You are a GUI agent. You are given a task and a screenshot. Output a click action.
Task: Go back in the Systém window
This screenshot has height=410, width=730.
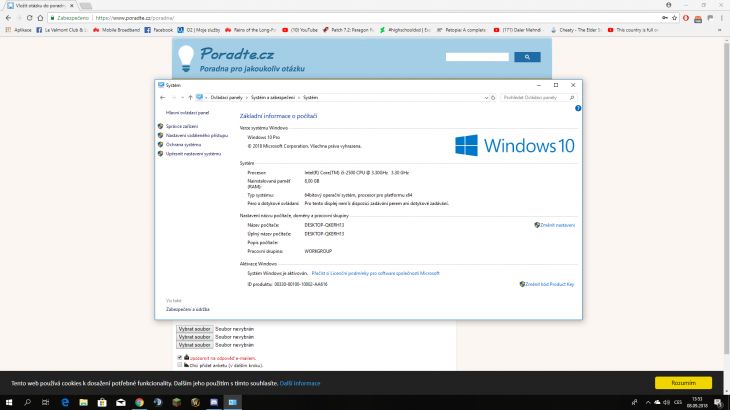click(x=162, y=98)
